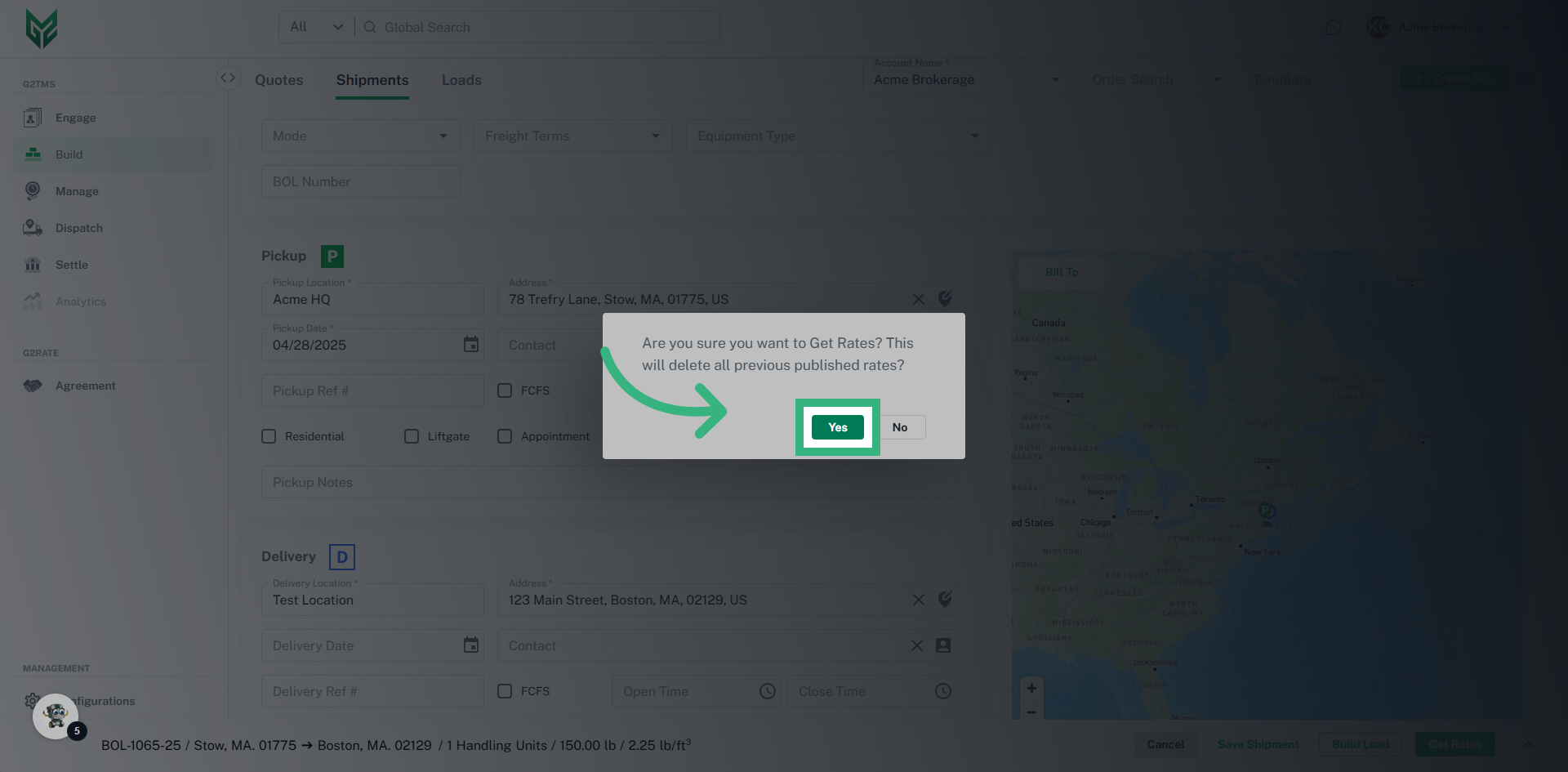1568x772 pixels.
Task: Enable the Residential checkbox
Action: 269,436
